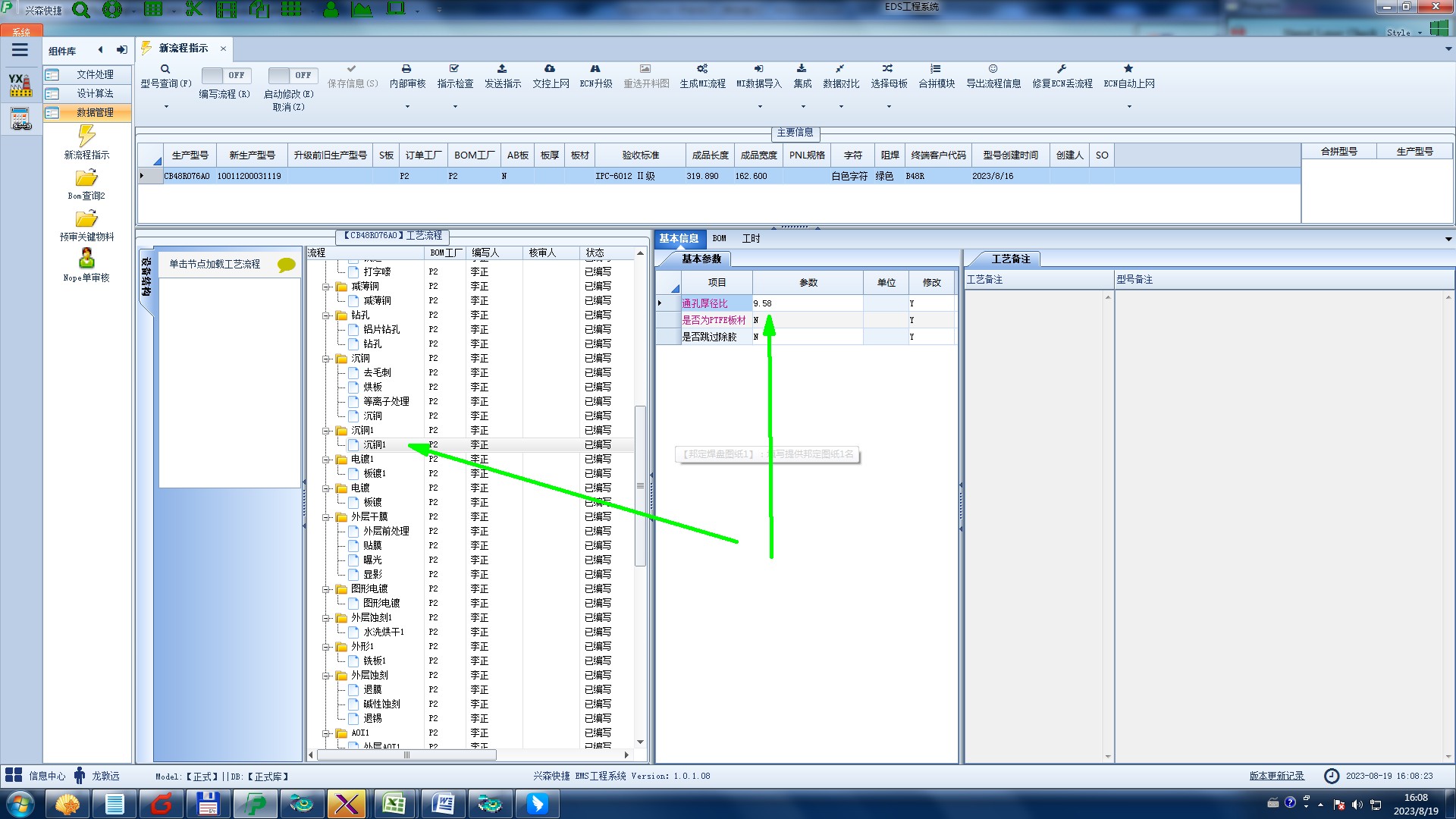The image size is (1456, 819).
Task: Open Excel from the Windows taskbar
Action: point(394,804)
